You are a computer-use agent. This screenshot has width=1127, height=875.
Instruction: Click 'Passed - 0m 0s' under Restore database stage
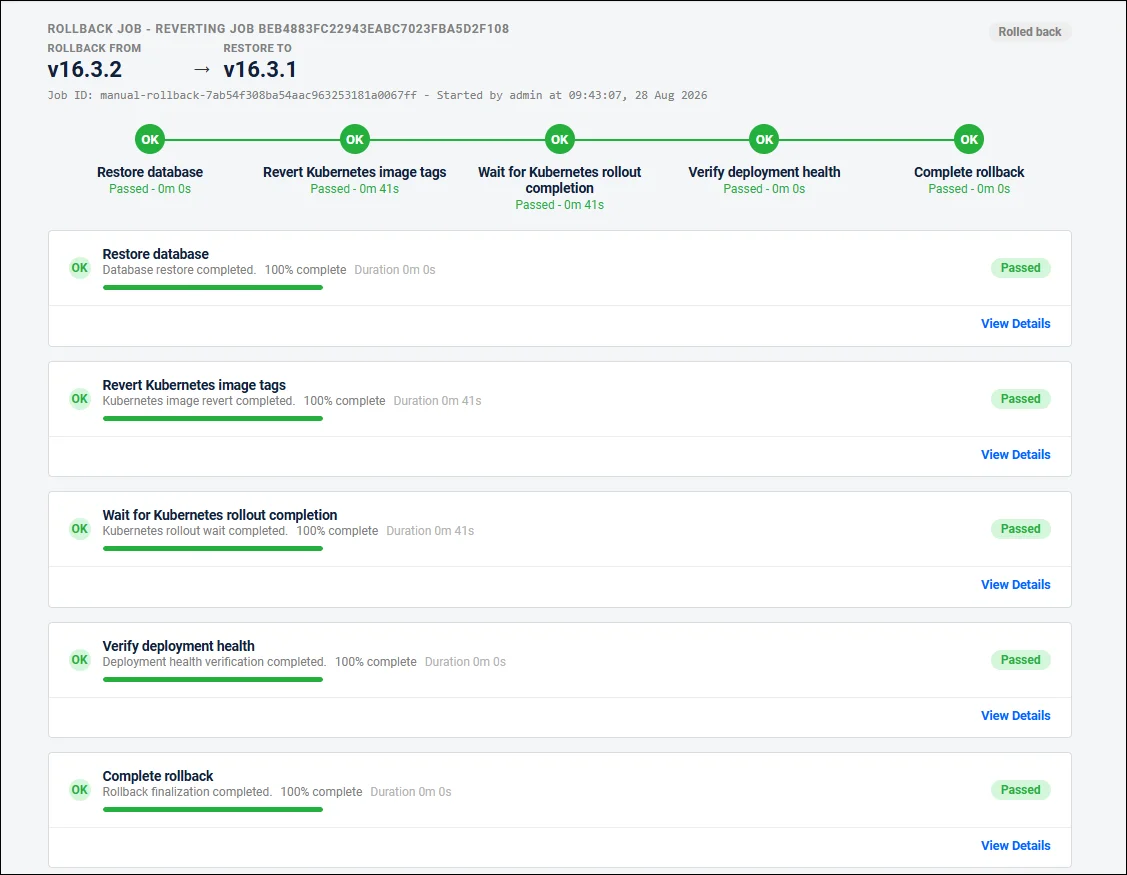[x=150, y=189]
